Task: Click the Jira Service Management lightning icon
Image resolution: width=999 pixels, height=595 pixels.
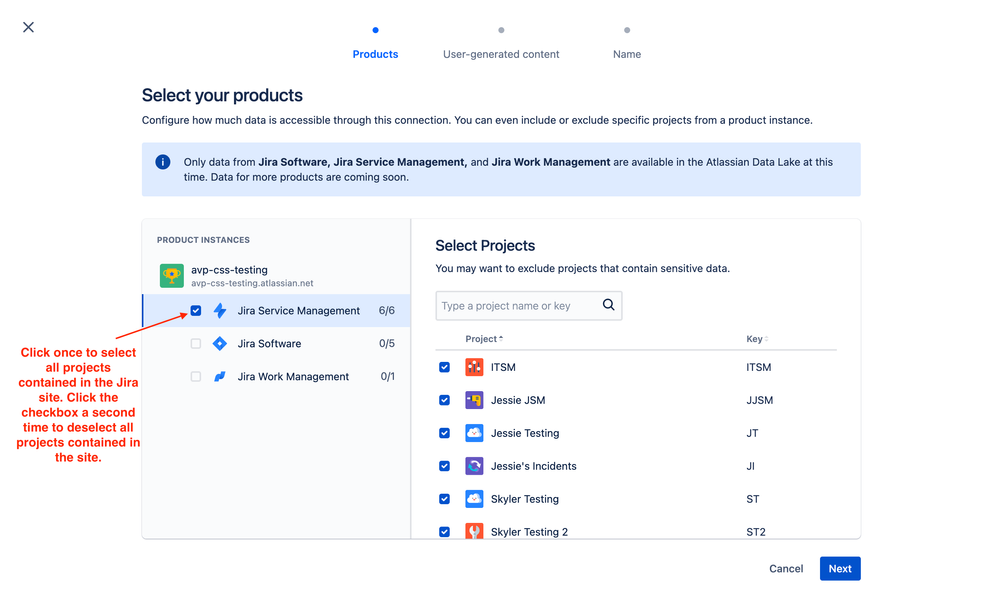Action: click(220, 310)
